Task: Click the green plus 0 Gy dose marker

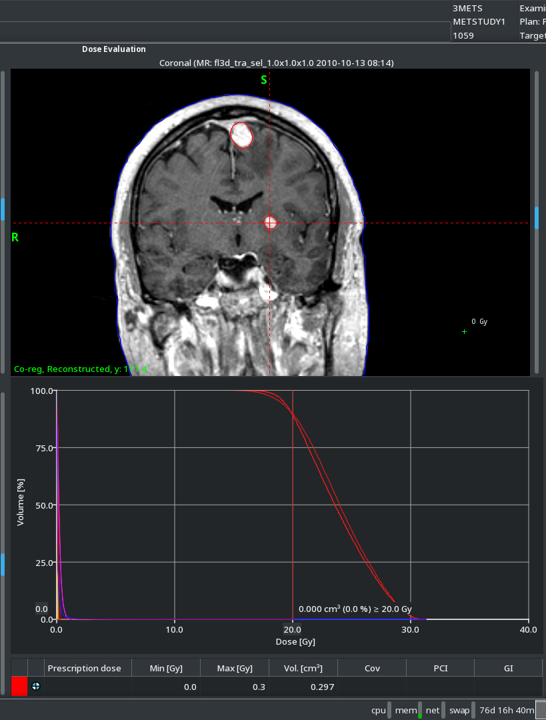Action: 465,331
